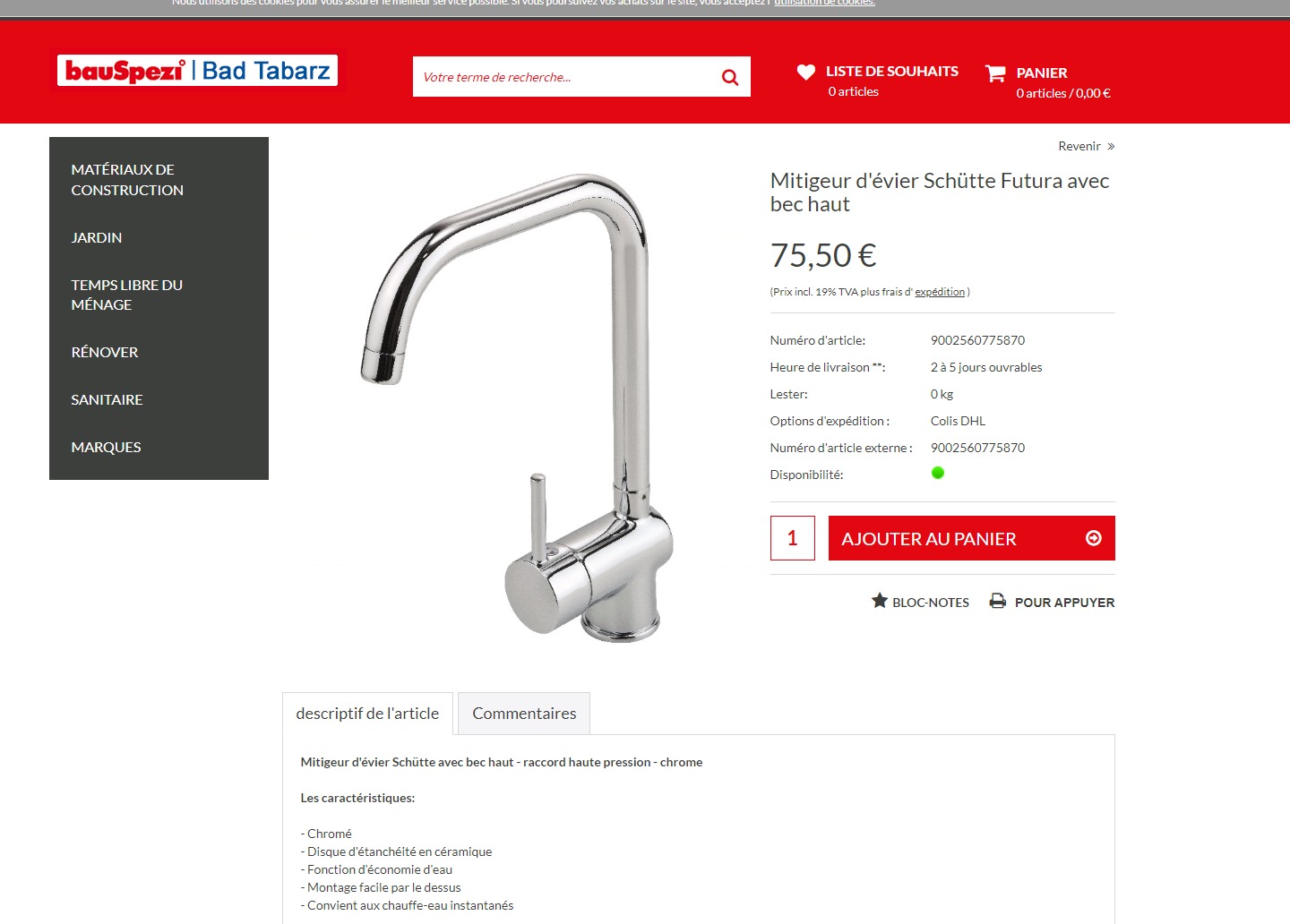Click the utilisation de cookies link
The image size is (1290, 924).
825,4
